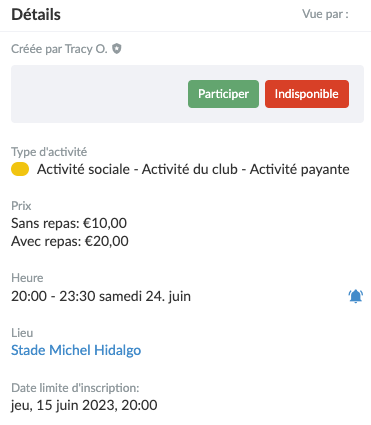The width and height of the screenshot is (371, 425).
Task: Confirm attendance with the green Participer button
Action: coord(223,94)
